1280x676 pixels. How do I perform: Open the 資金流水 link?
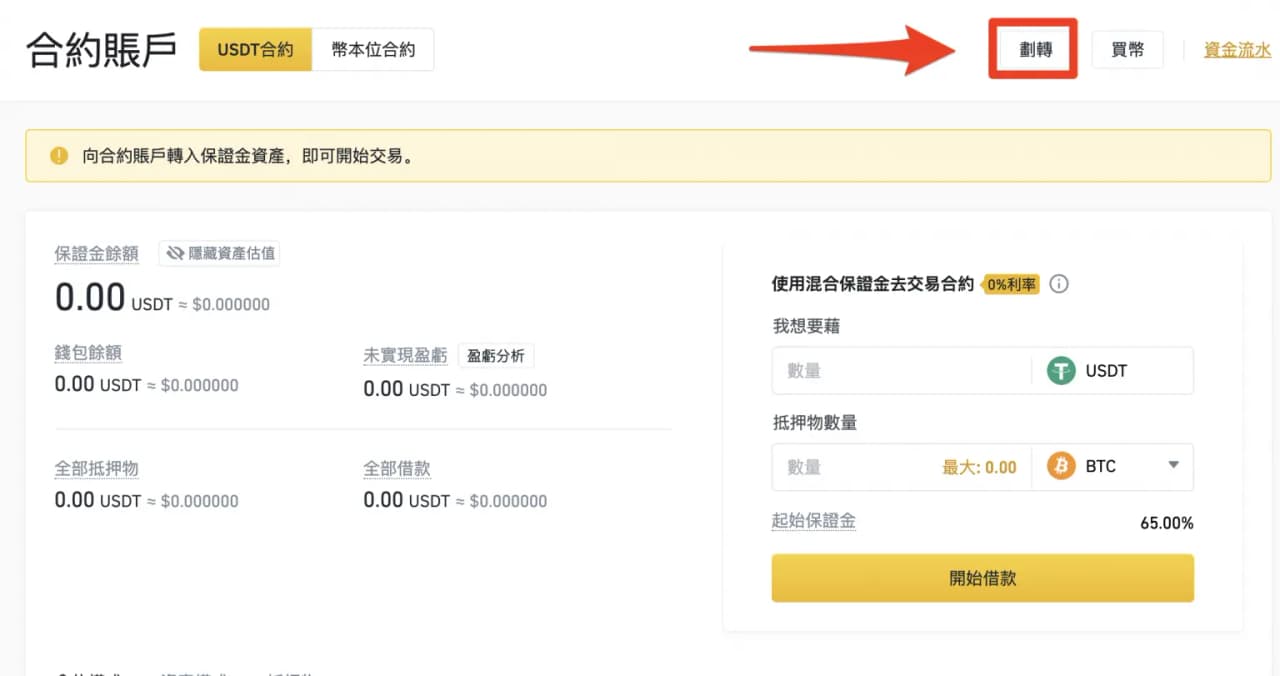click(1237, 49)
